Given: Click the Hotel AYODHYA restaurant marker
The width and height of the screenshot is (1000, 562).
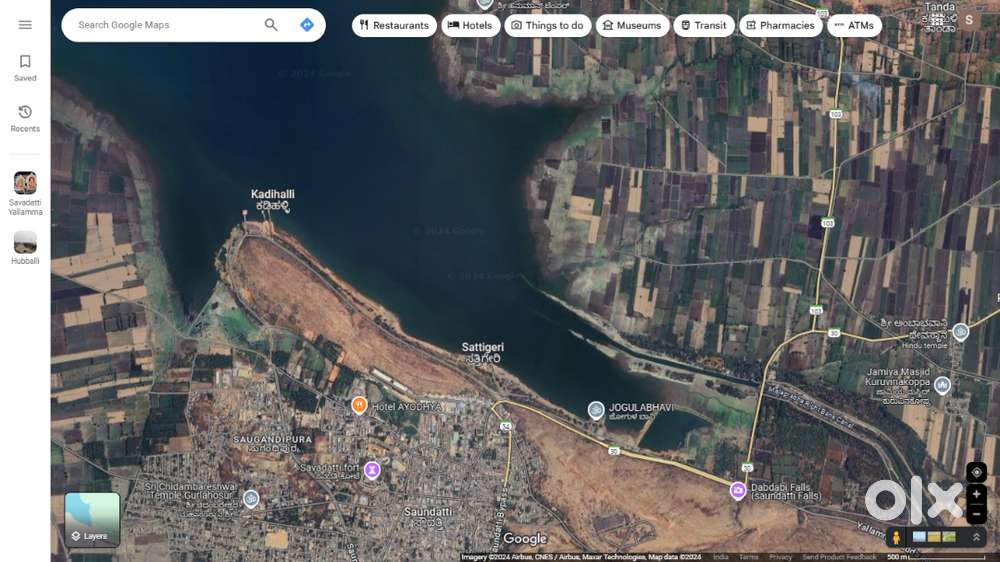Looking at the screenshot, I should [x=359, y=405].
